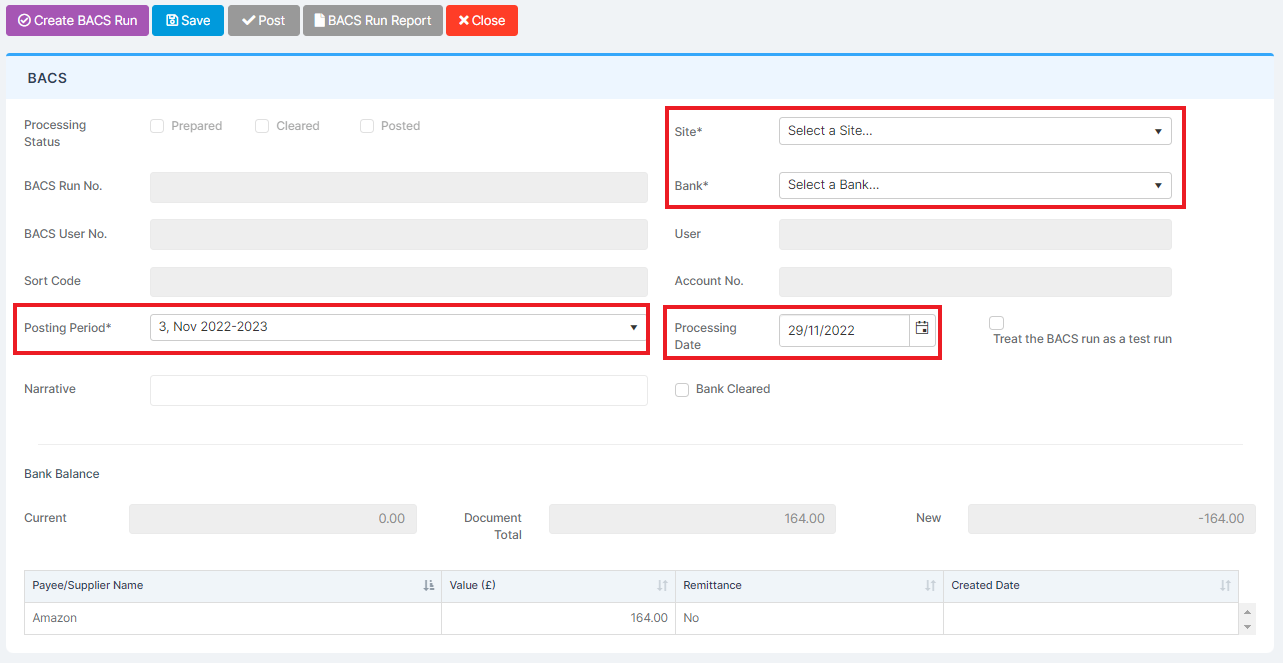This screenshot has width=1283, height=663.
Task: Tick the Prepared status checkbox
Action: [157, 126]
